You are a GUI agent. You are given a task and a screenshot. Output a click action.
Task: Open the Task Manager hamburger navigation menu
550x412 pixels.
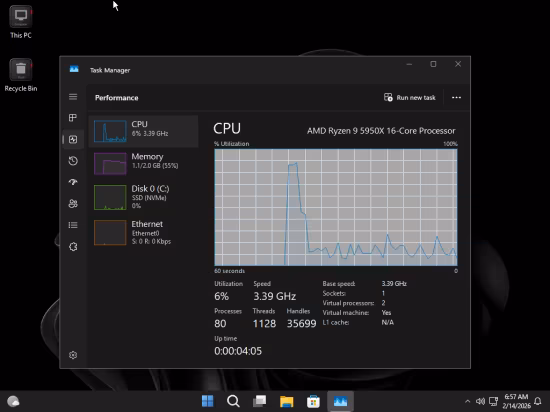[73, 97]
